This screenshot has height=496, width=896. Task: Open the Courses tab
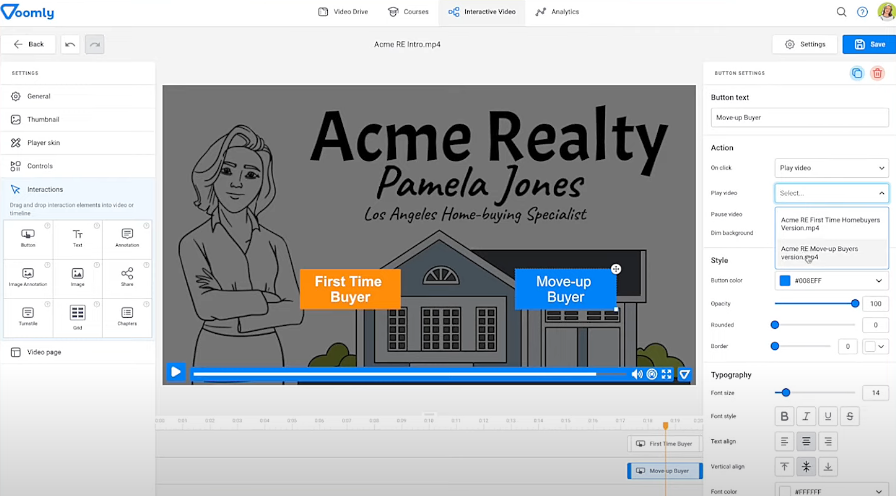[410, 12]
